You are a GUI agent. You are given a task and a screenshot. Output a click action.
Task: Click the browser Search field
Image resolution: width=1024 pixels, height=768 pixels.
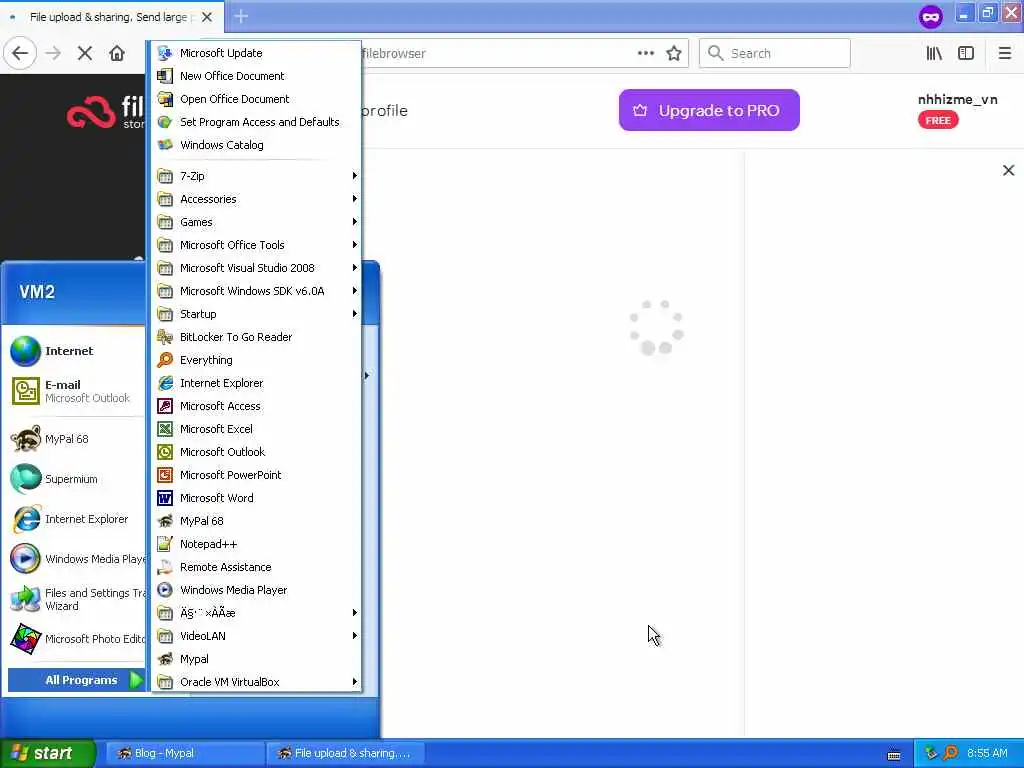[775, 53]
